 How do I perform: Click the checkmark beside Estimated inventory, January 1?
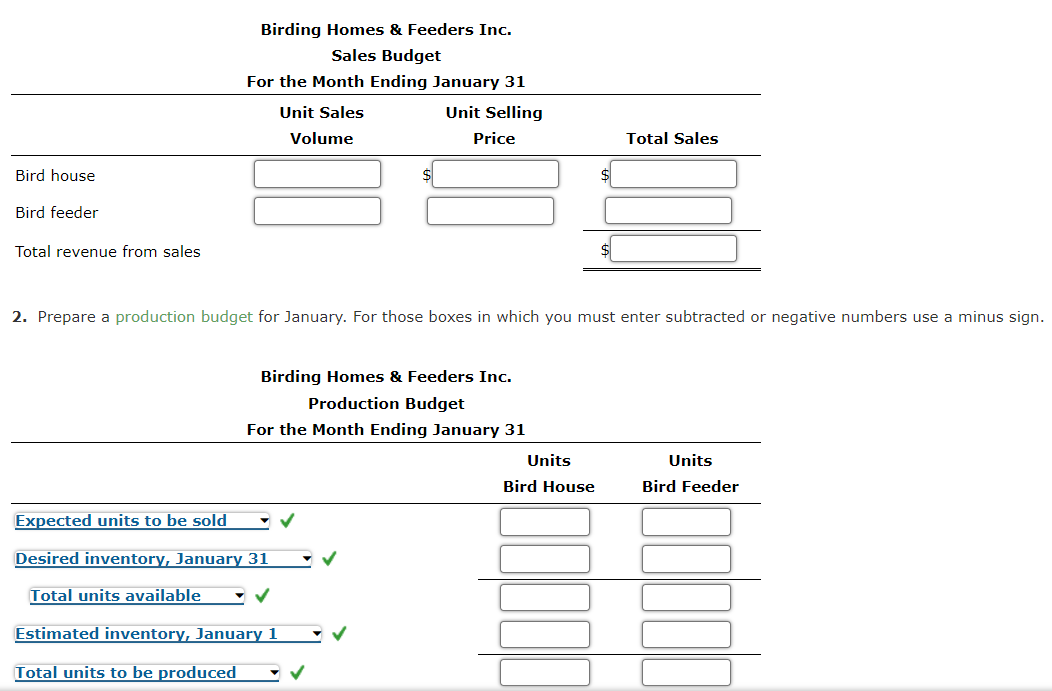[x=339, y=633]
